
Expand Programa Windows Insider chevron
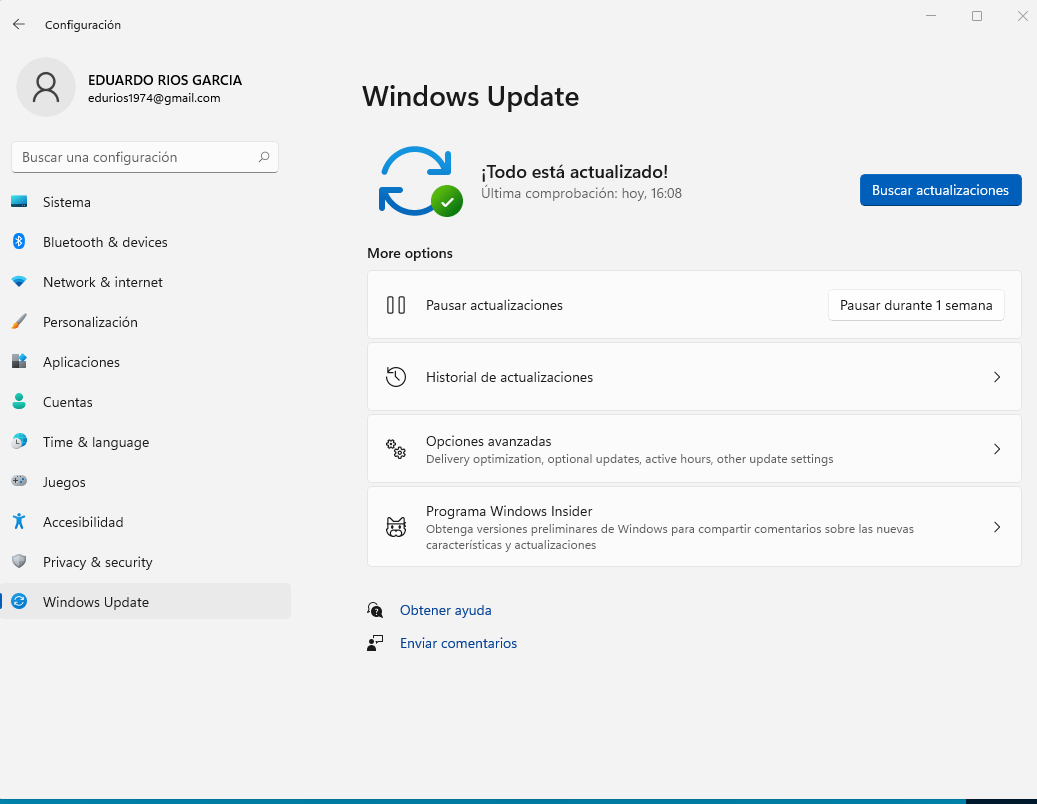pos(996,527)
